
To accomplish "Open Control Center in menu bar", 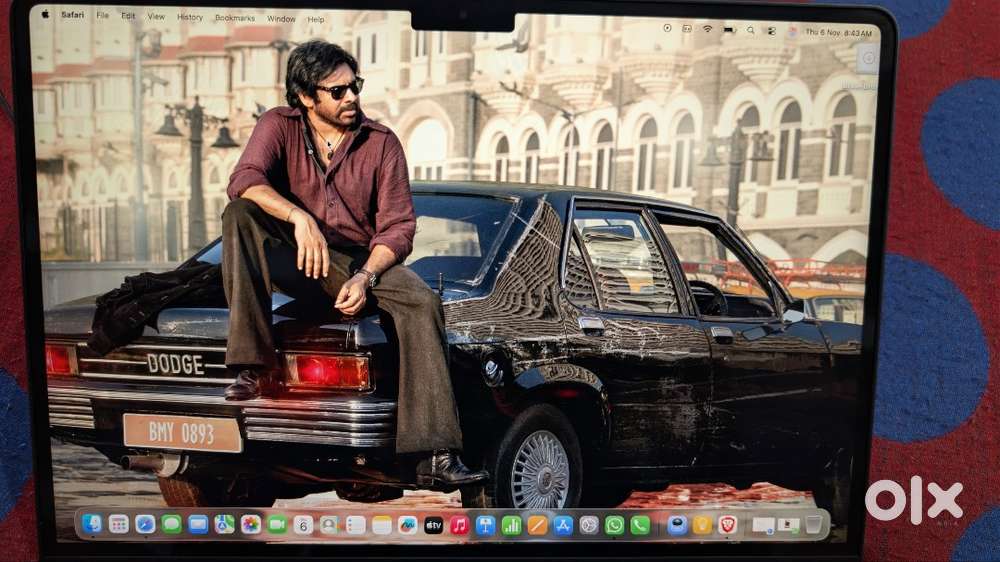I will tap(771, 31).
